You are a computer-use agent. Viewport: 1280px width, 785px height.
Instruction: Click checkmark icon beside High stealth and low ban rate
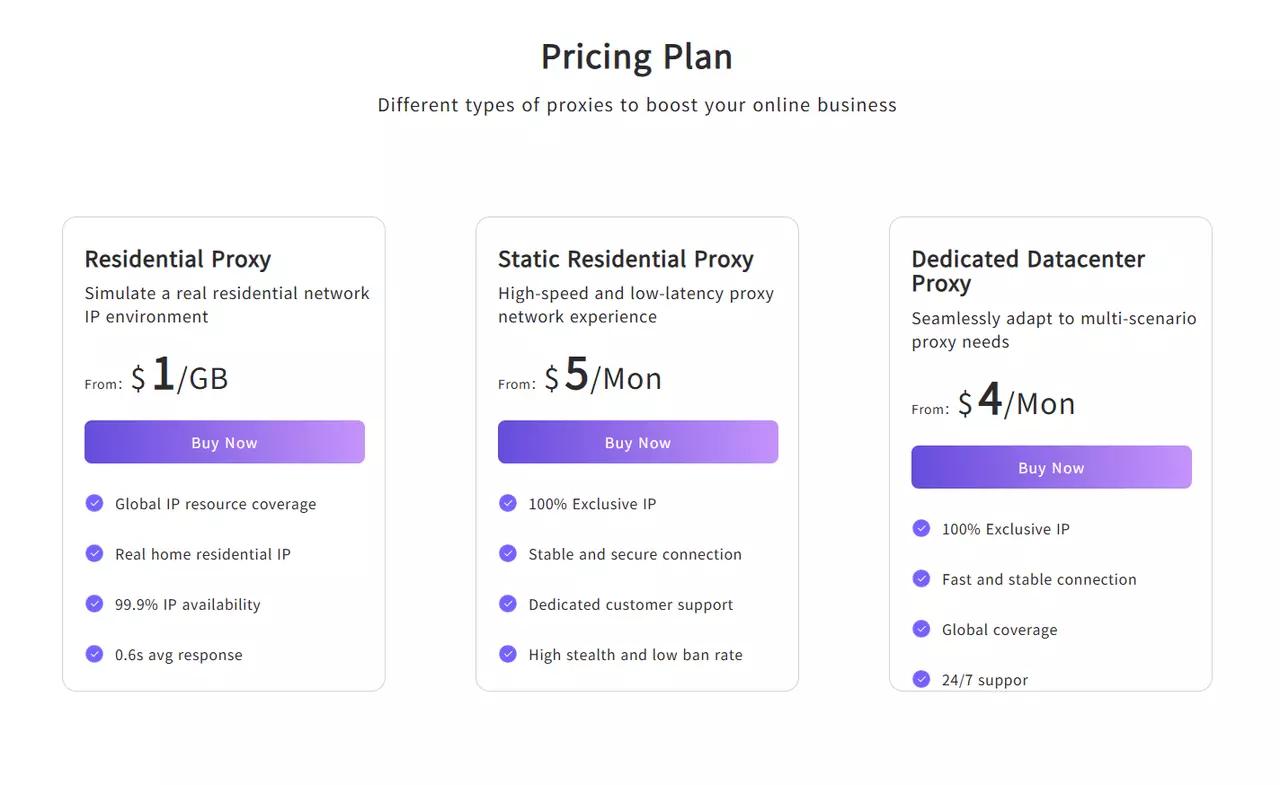[x=508, y=654]
